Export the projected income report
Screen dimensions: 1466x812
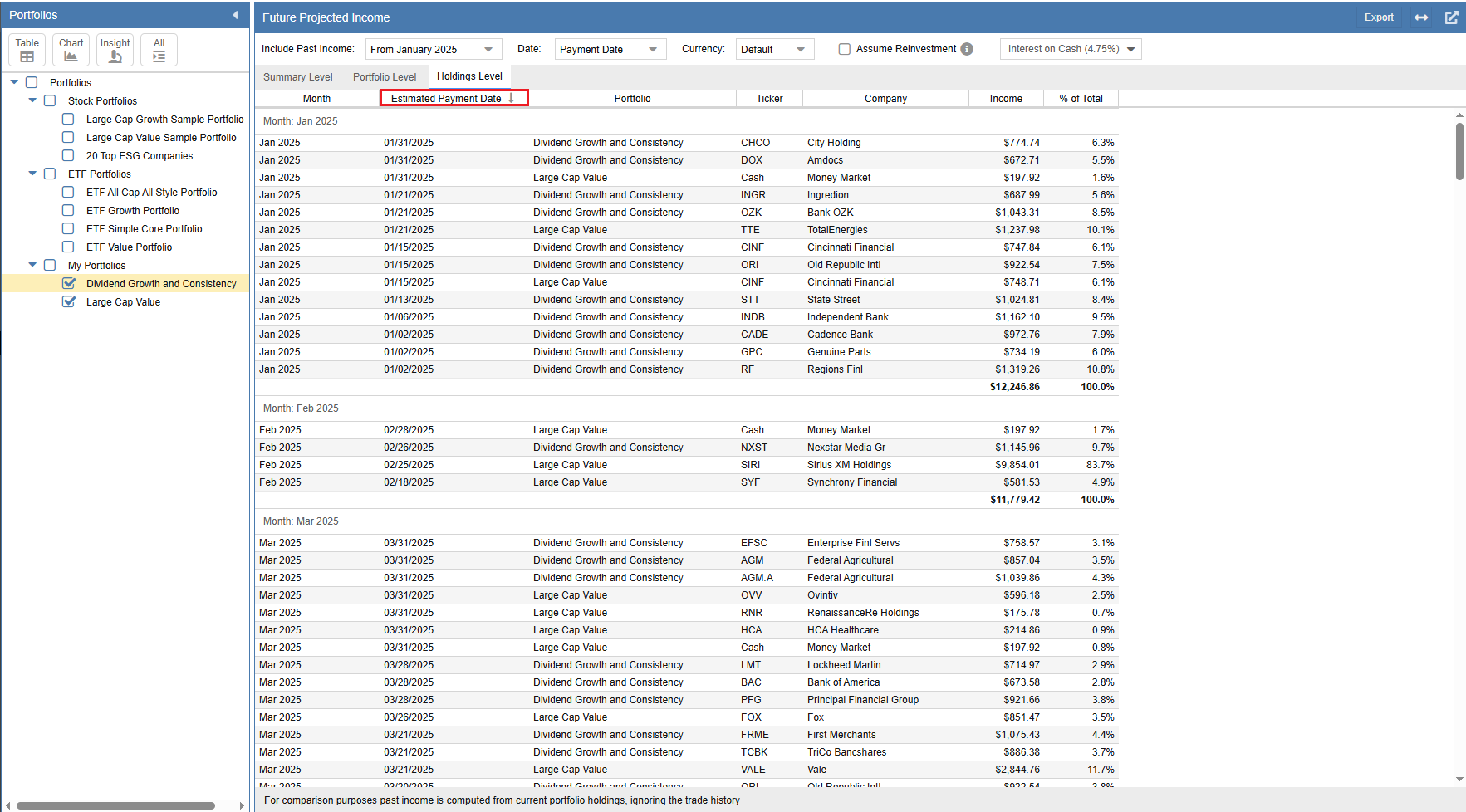tap(1379, 17)
